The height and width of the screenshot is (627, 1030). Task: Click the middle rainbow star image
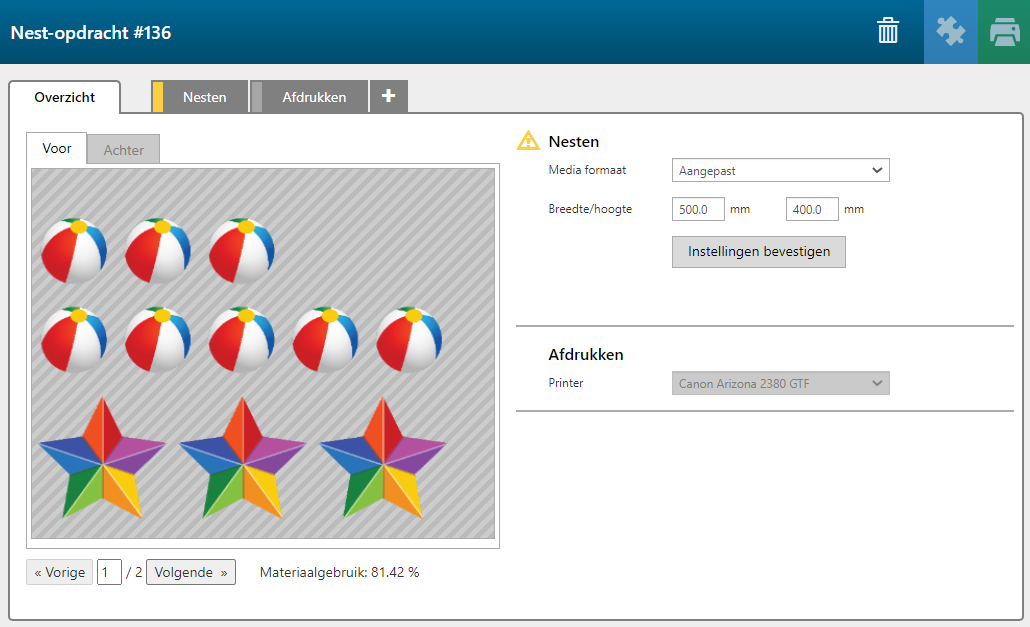pyautogui.click(x=242, y=457)
